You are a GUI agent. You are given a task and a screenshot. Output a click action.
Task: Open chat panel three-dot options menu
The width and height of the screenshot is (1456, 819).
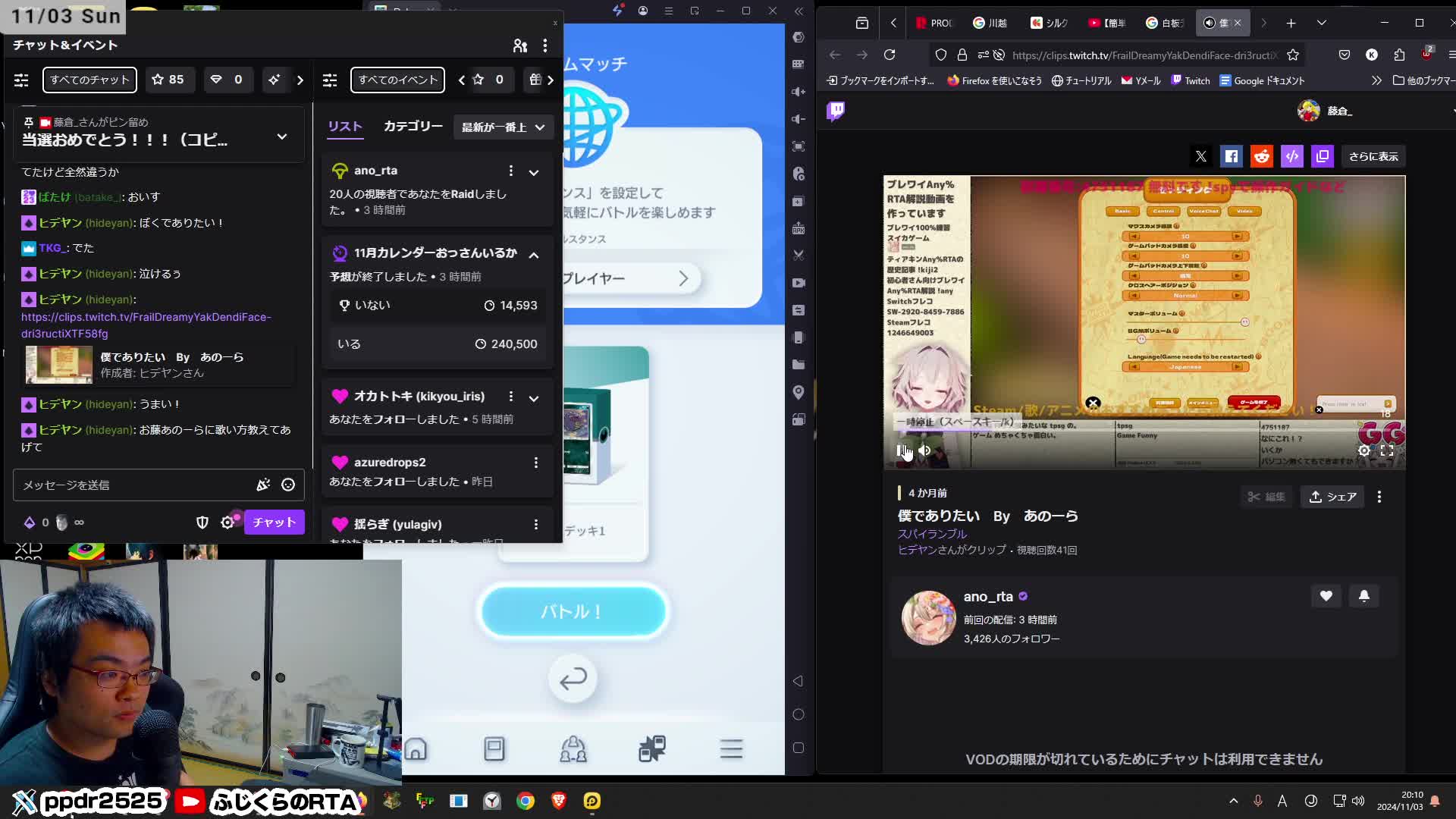coord(545,45)
